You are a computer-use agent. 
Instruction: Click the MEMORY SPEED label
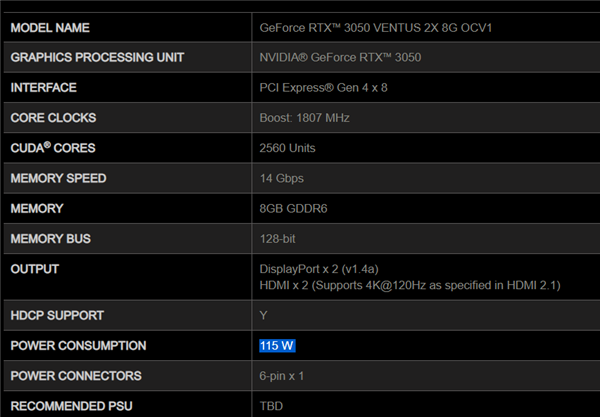pos(58,179)
